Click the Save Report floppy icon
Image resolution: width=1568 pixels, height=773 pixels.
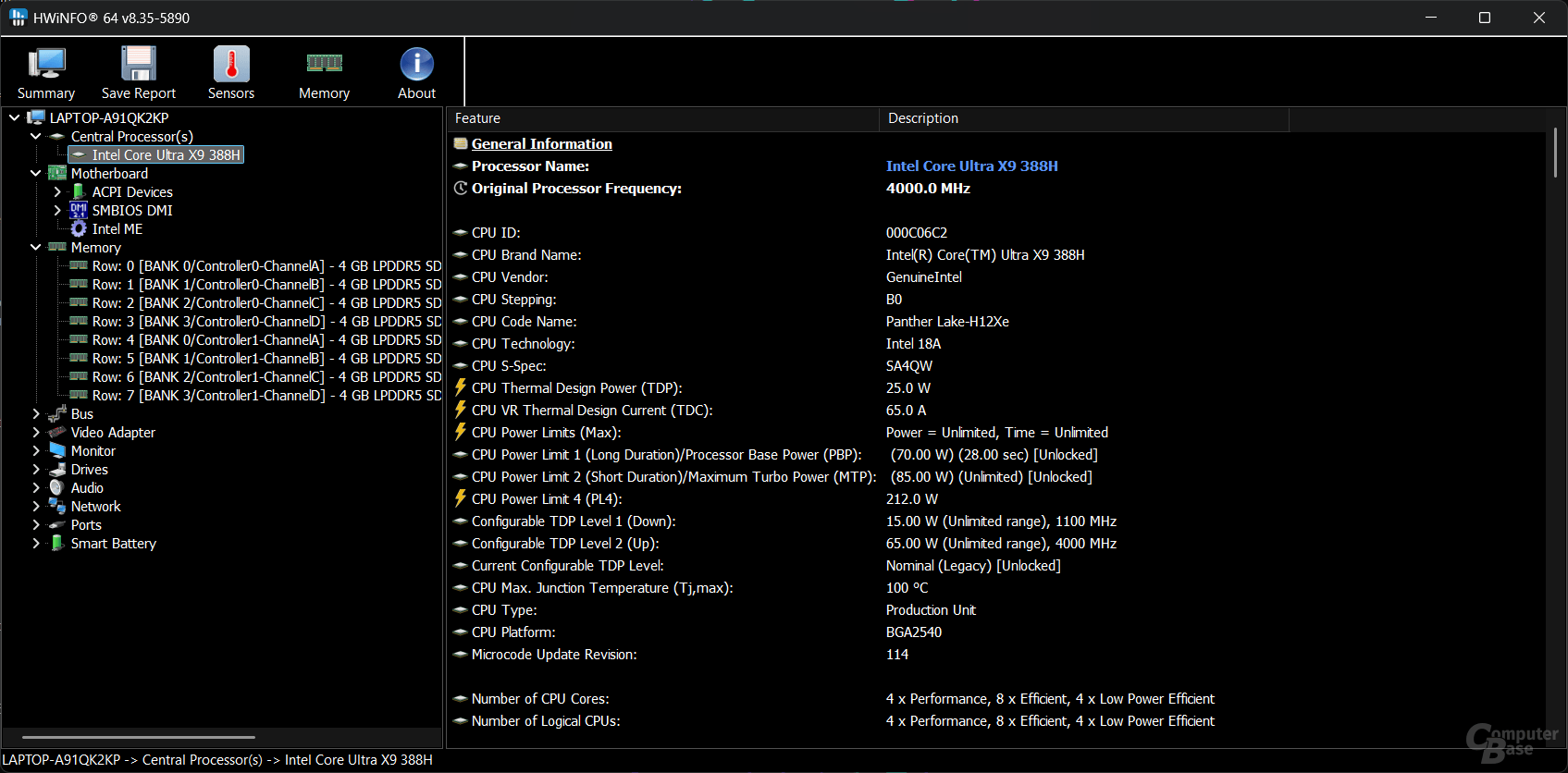(x=139, y=65)
